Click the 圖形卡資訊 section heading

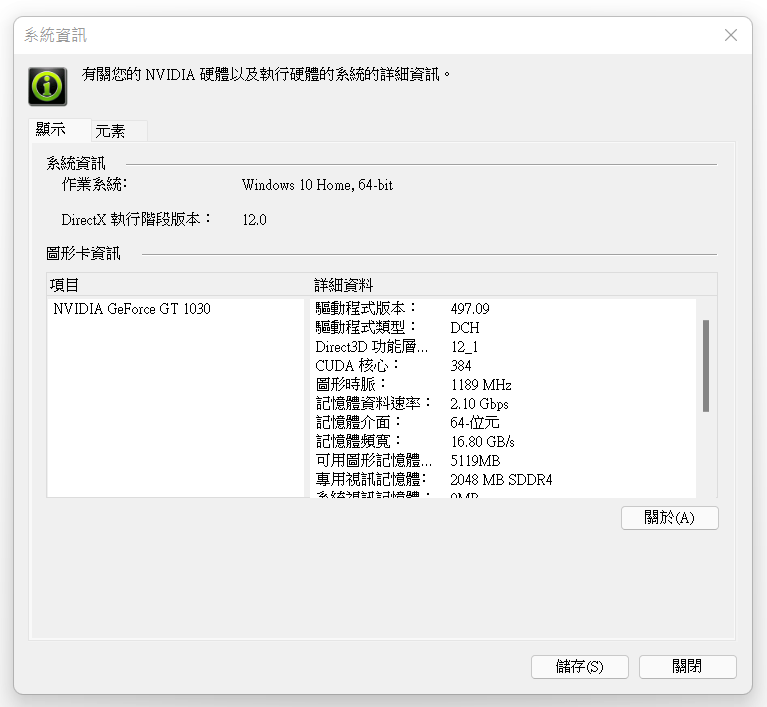pyautogui.click(x=83, y=253)
